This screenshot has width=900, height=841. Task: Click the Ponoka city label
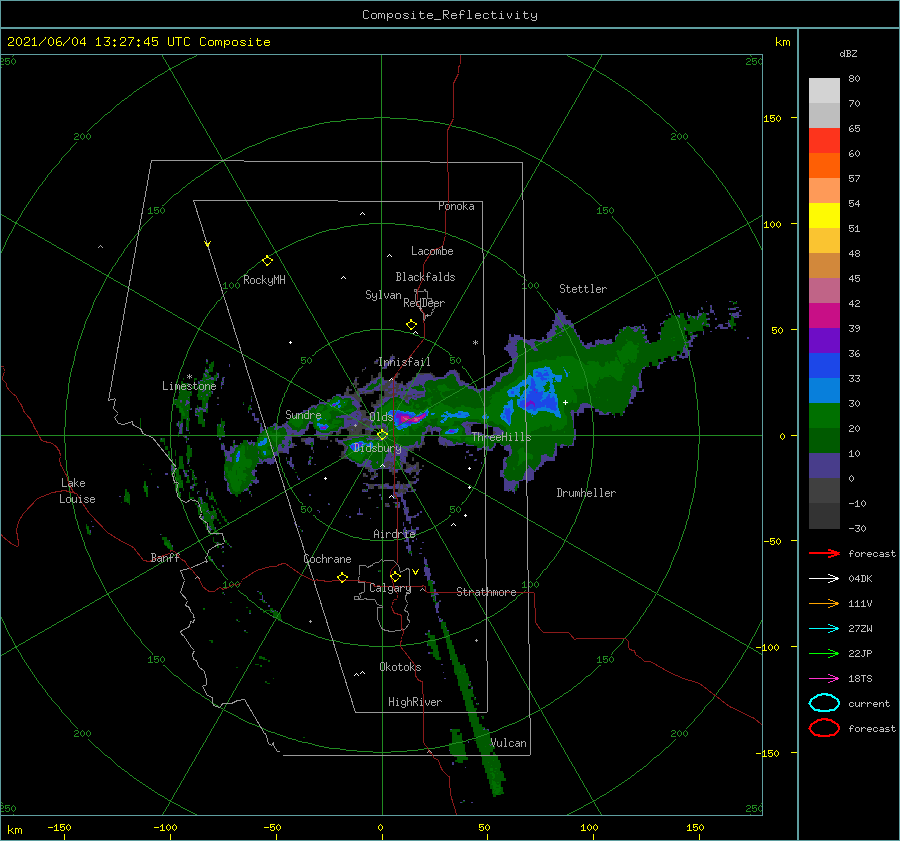coord(456,206)
